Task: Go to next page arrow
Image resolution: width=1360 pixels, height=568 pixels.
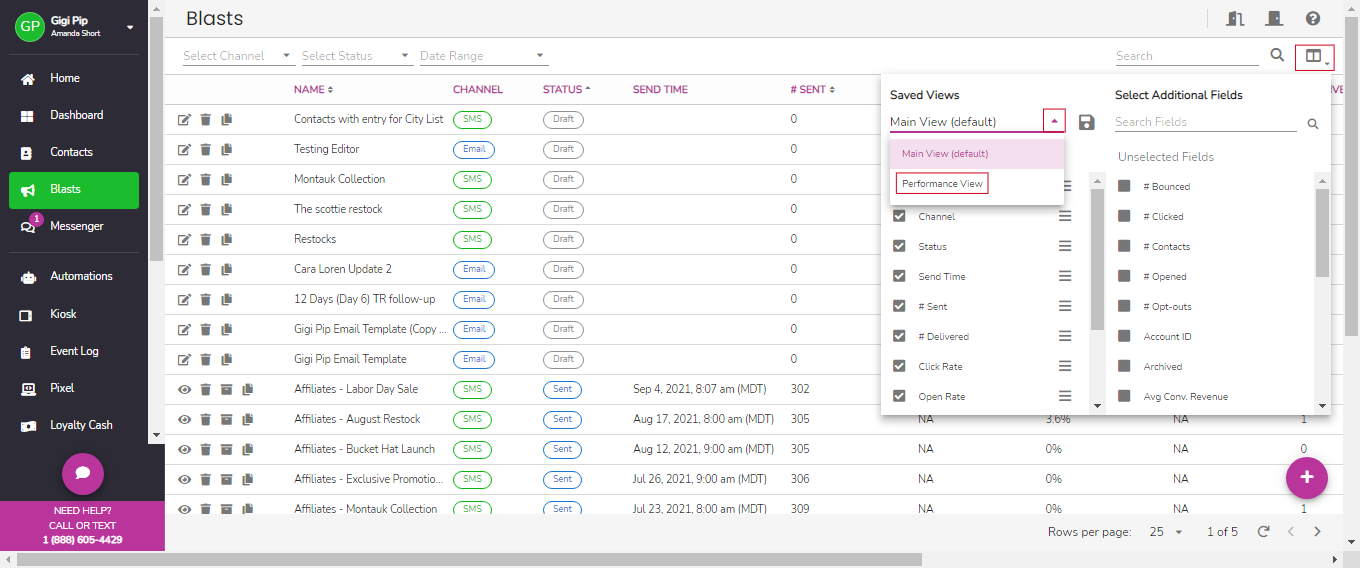Action: pyautogui.click(x=1318, y=532)
